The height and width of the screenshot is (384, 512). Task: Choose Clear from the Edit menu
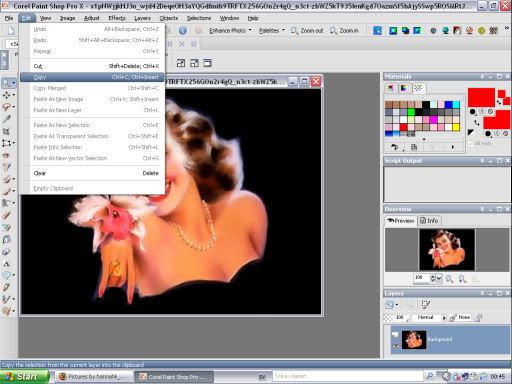[92, 173]
